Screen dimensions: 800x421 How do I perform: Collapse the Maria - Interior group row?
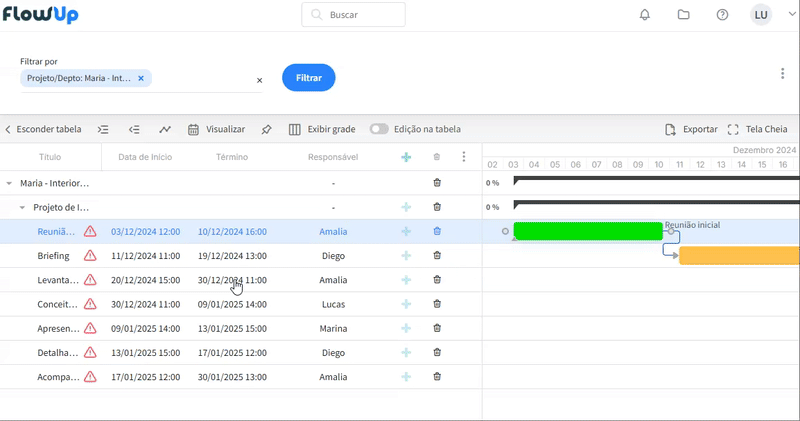[x=9, y=183]
